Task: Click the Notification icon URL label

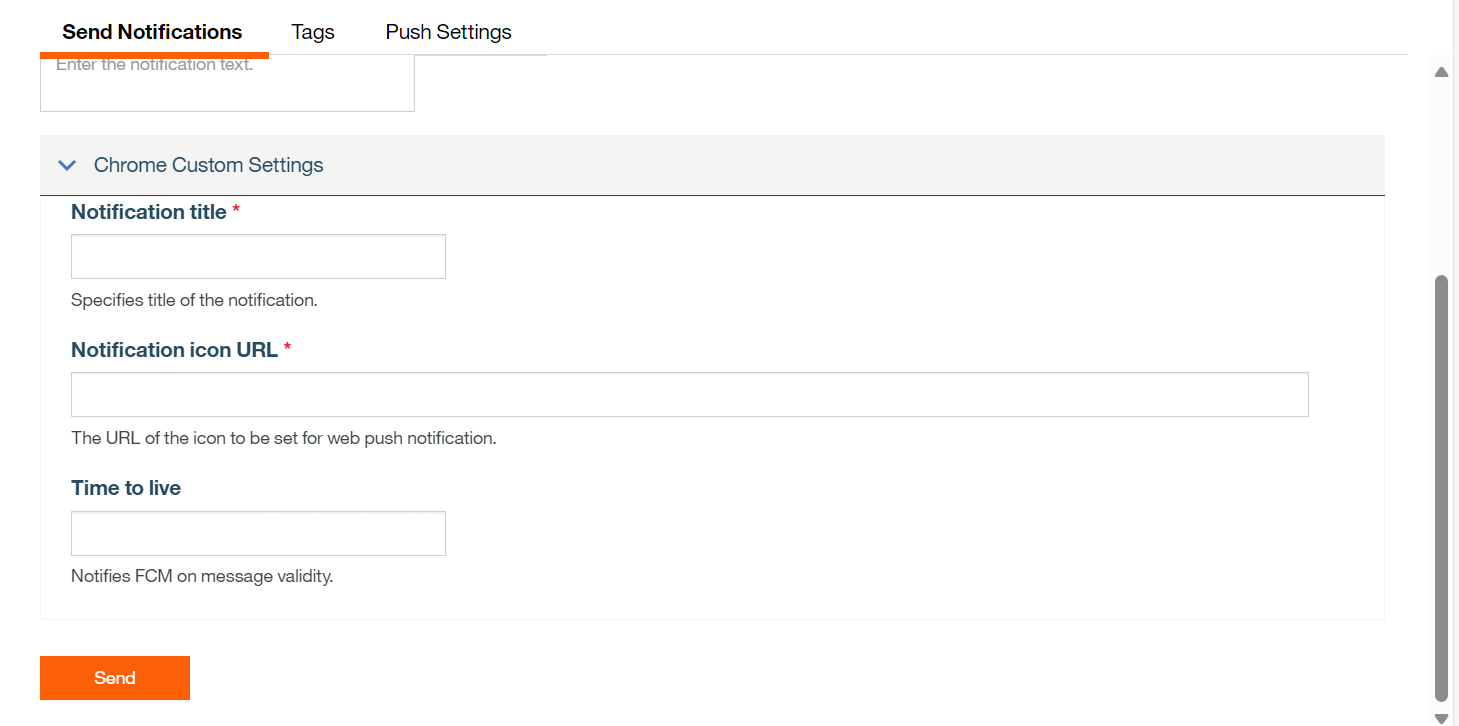Action: click(x=174, y=350)
